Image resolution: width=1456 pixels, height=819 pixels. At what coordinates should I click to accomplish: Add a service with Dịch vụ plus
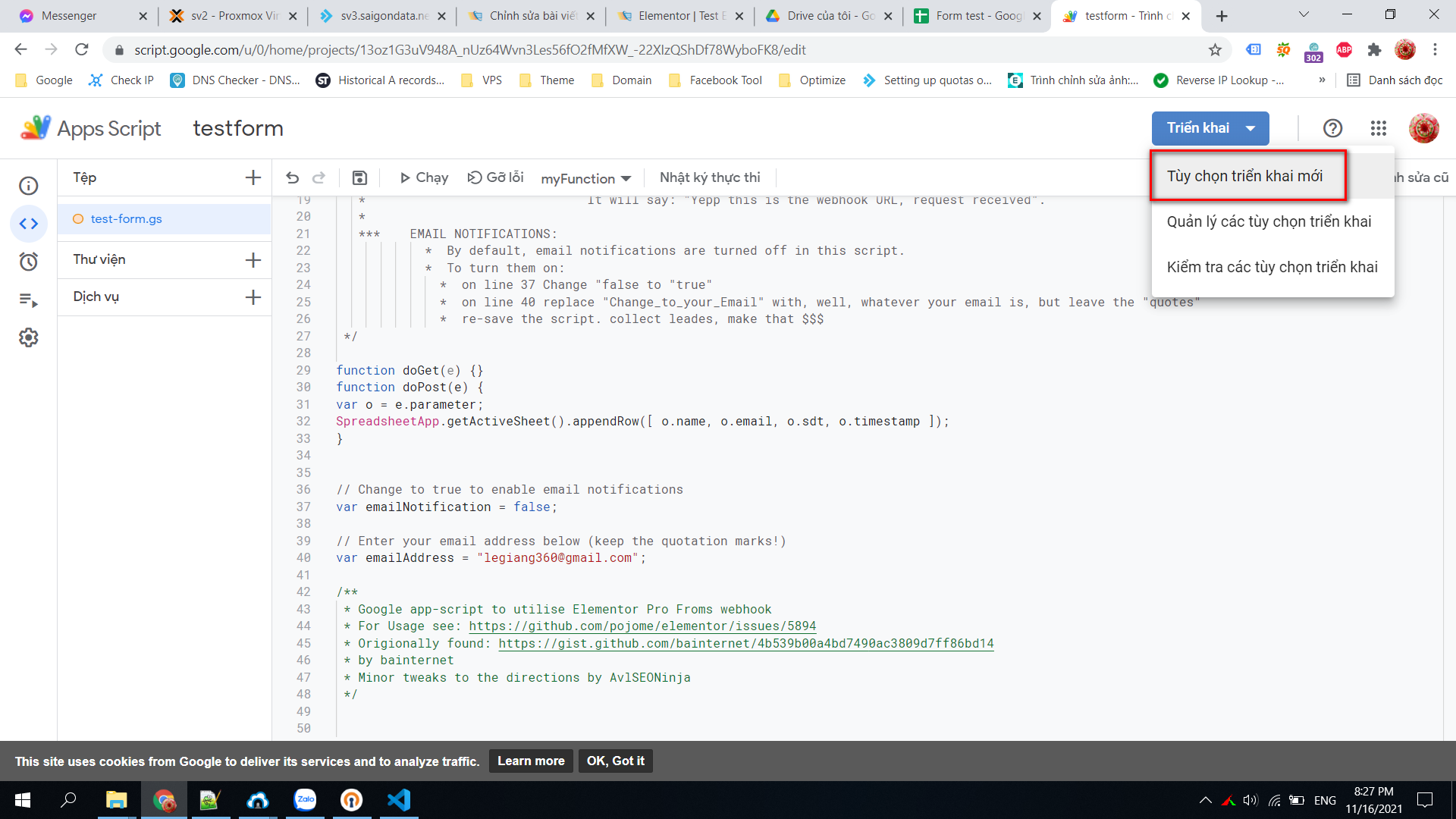pos(253,297)
